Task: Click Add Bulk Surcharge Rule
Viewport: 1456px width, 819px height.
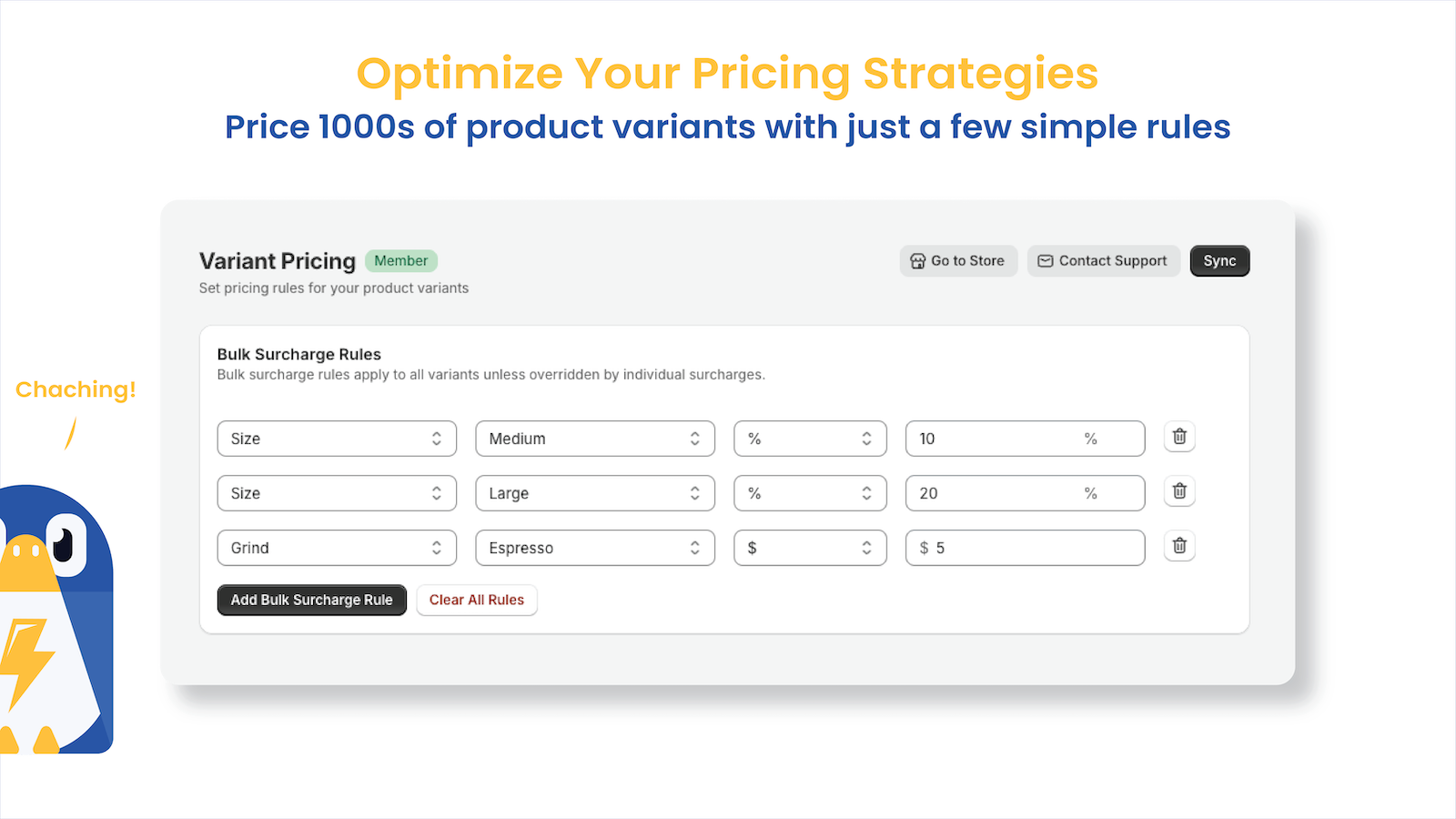Action: (x=311, y=600)
